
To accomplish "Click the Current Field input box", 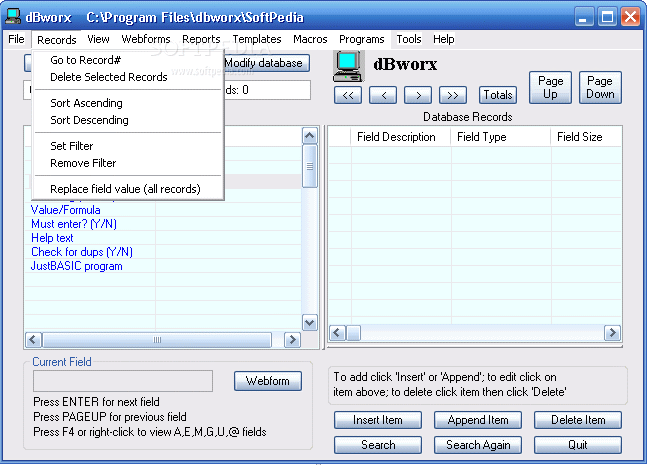I will coord(123,381).
